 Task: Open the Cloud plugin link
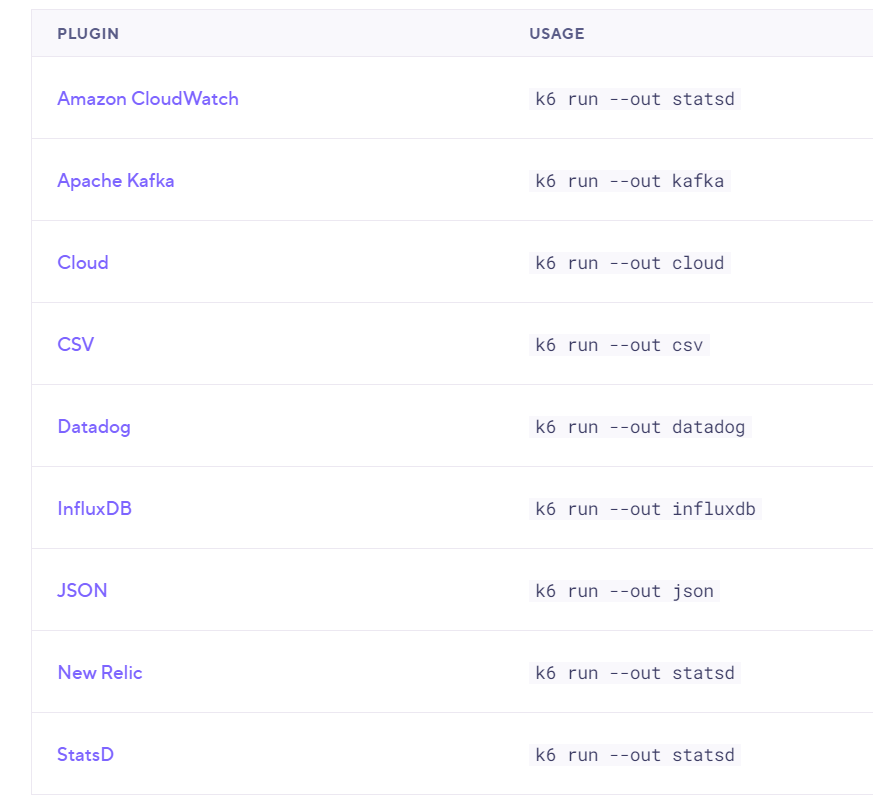point(83,263)
